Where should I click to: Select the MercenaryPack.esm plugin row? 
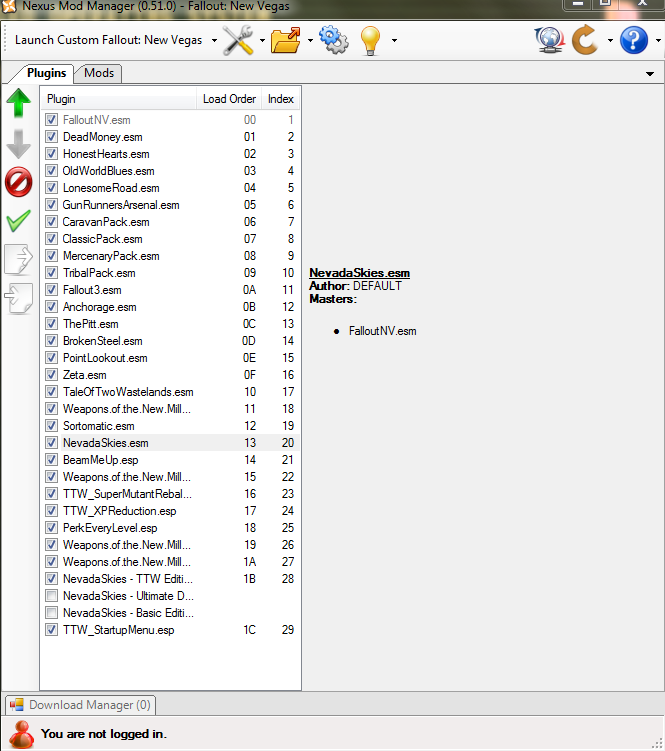(x=170, y=256)
